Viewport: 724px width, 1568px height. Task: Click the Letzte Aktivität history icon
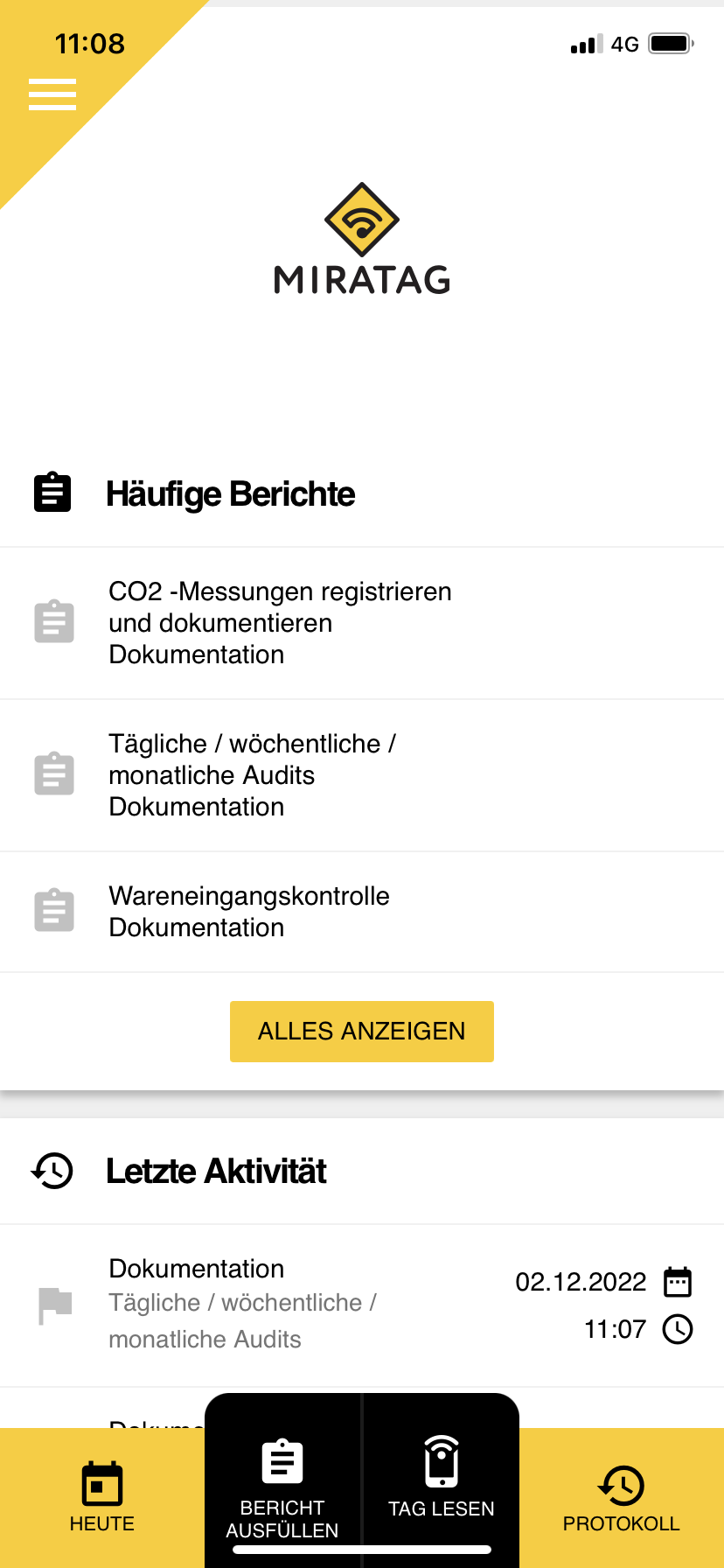click(x=52, y=1171)
